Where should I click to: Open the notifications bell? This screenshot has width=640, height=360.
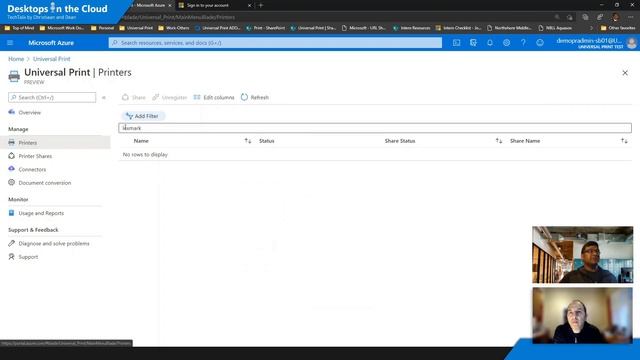[x=490, y=43]
